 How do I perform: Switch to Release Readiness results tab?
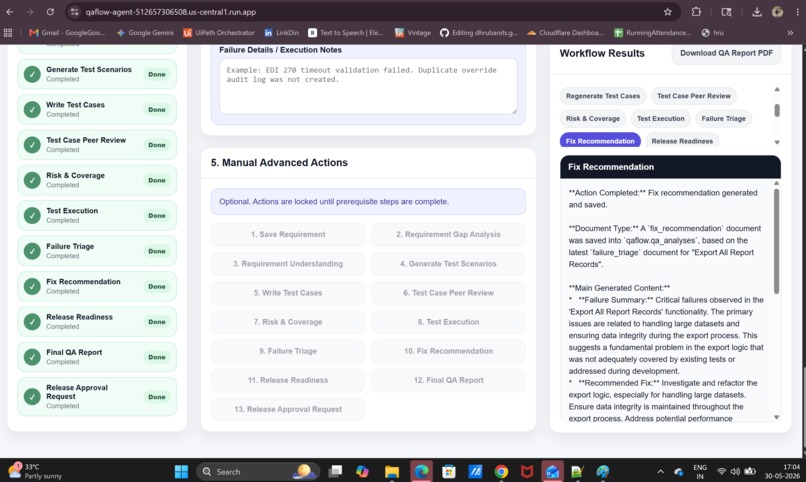coord(682,141)
